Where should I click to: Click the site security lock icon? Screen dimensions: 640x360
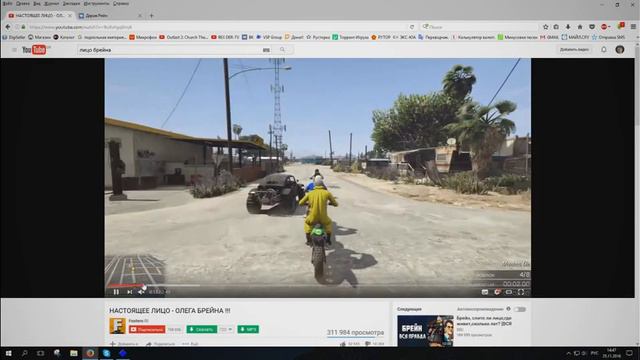click(23, 27)
